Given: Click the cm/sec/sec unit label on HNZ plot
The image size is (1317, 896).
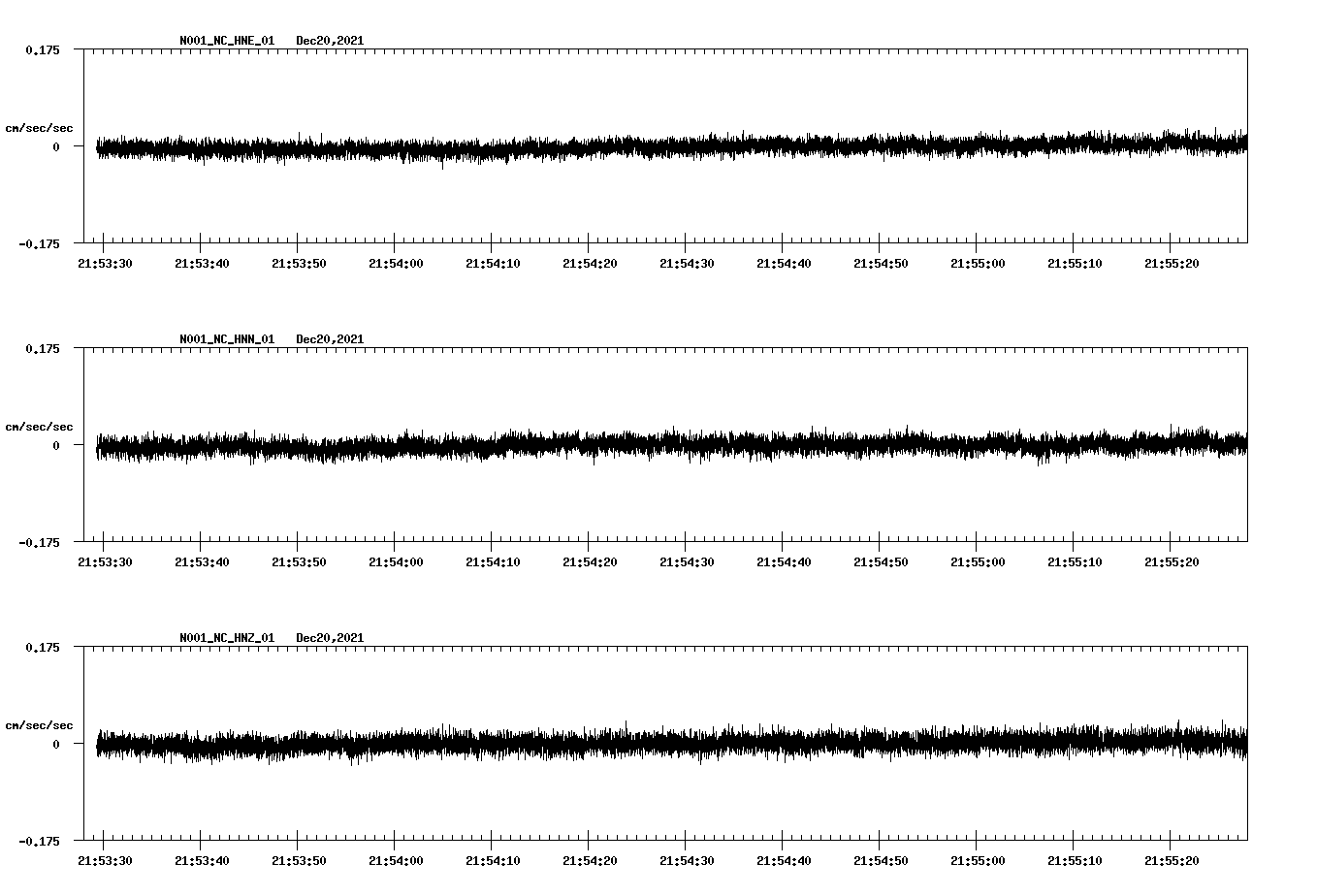Looking at the screenshot, I should tap(39, 725).
